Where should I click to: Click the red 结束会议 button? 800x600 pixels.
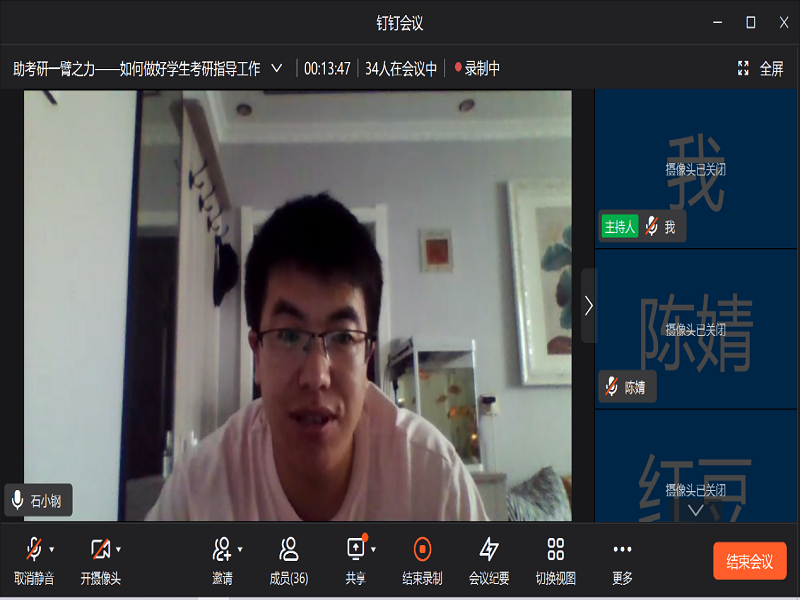tap(749, 561)
